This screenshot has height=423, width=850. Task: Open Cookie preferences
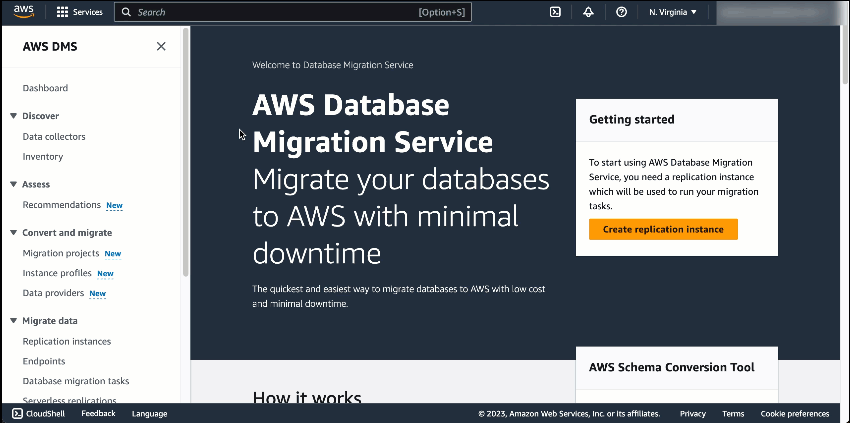pos(795,413)
